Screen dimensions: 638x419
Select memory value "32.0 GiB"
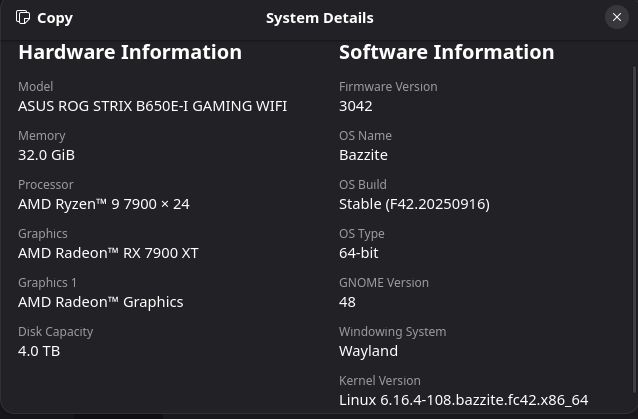click(46, 155)
